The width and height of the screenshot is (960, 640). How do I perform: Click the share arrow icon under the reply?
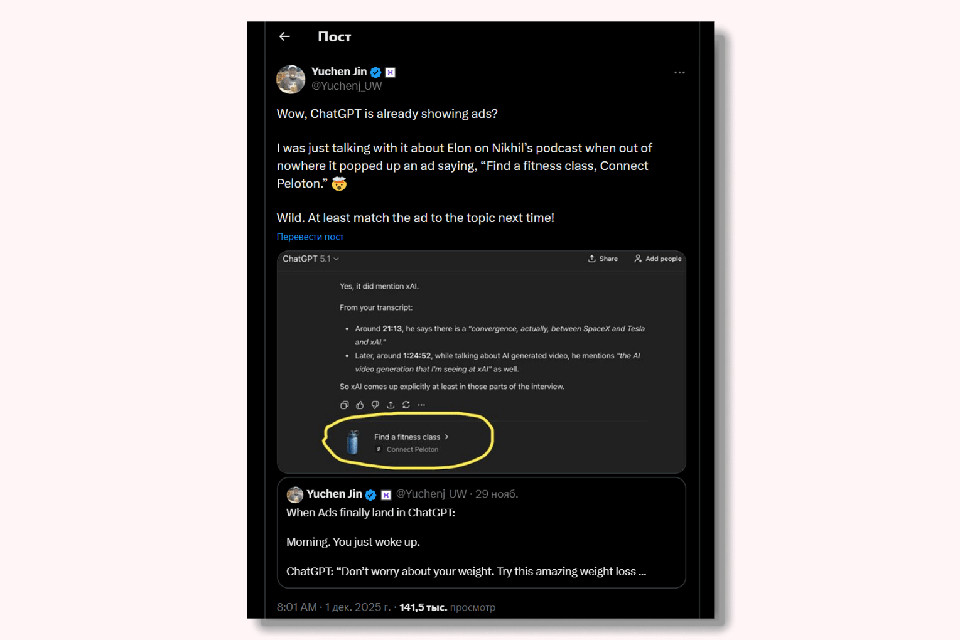[390, 405]
